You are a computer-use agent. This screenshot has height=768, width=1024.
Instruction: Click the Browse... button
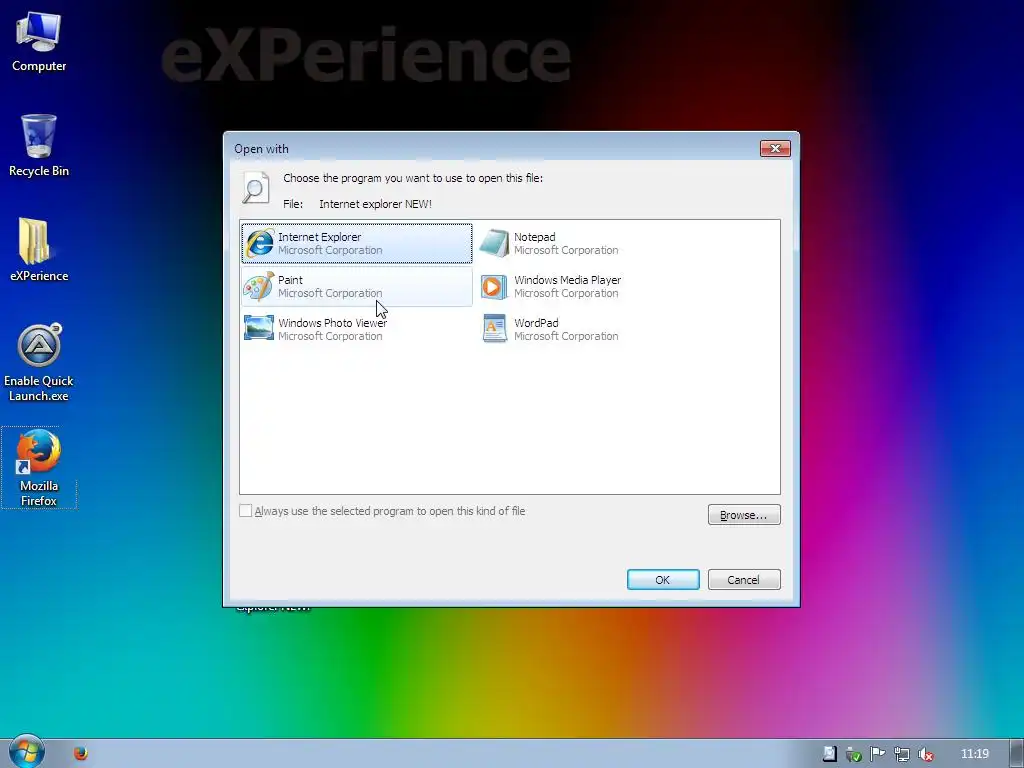(744, 515)
